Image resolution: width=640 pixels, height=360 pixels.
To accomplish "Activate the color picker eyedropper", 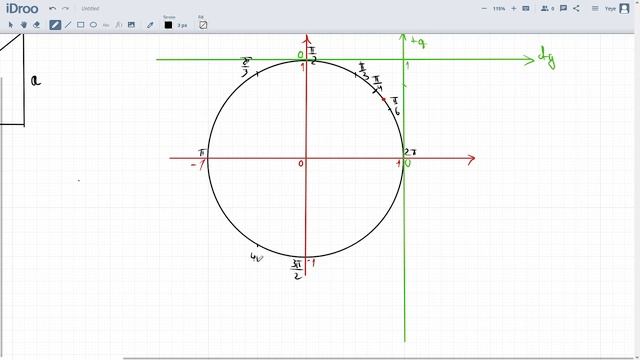I will (x=150, y=25).
